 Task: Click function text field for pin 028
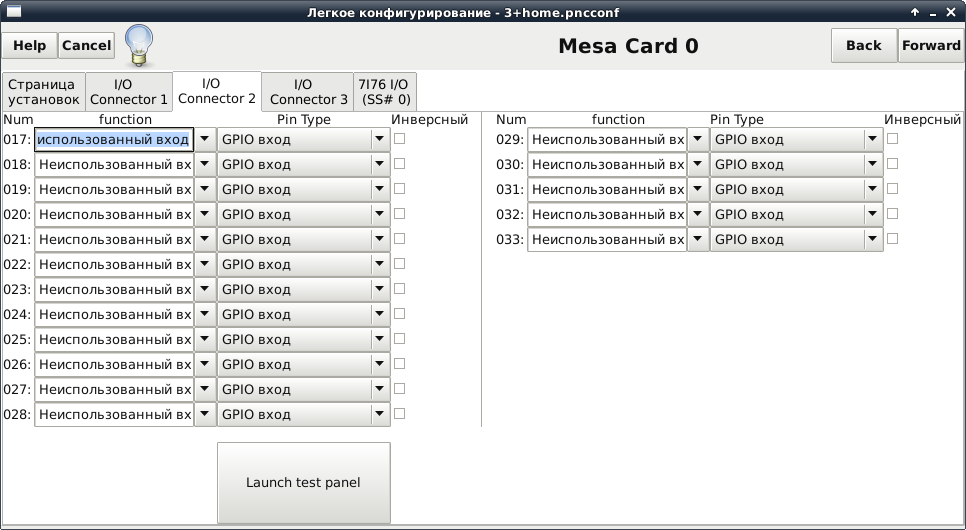pos(114,414)
